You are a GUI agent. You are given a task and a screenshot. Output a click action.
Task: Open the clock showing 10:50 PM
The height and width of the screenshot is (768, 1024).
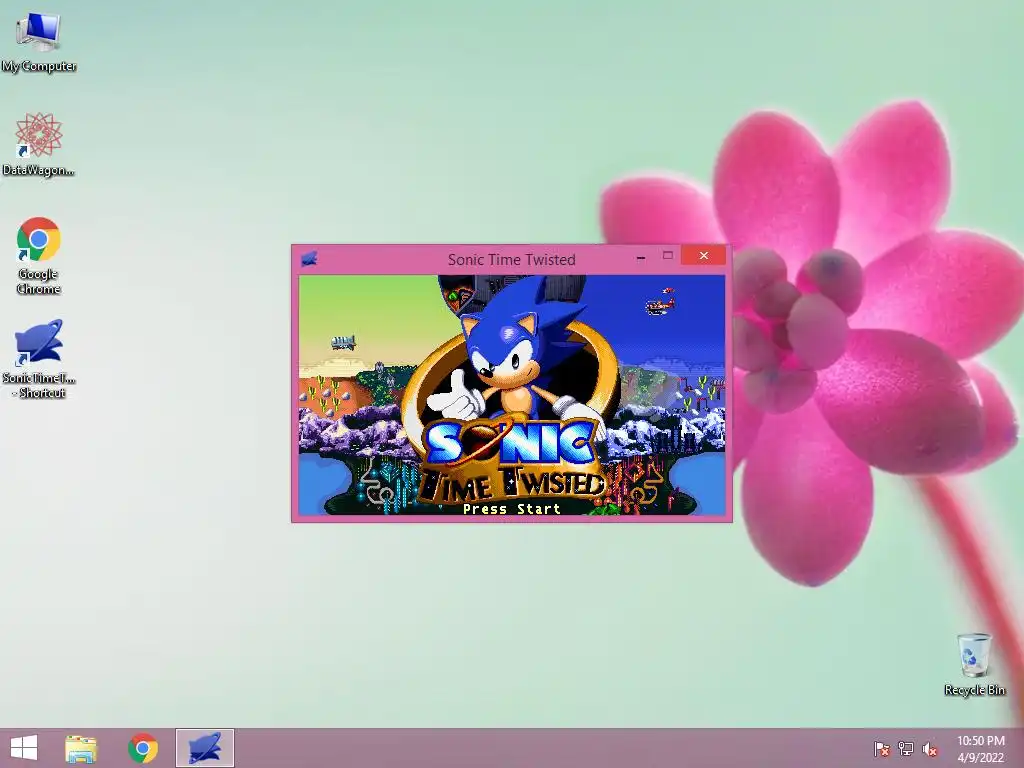tap(980, 749)
